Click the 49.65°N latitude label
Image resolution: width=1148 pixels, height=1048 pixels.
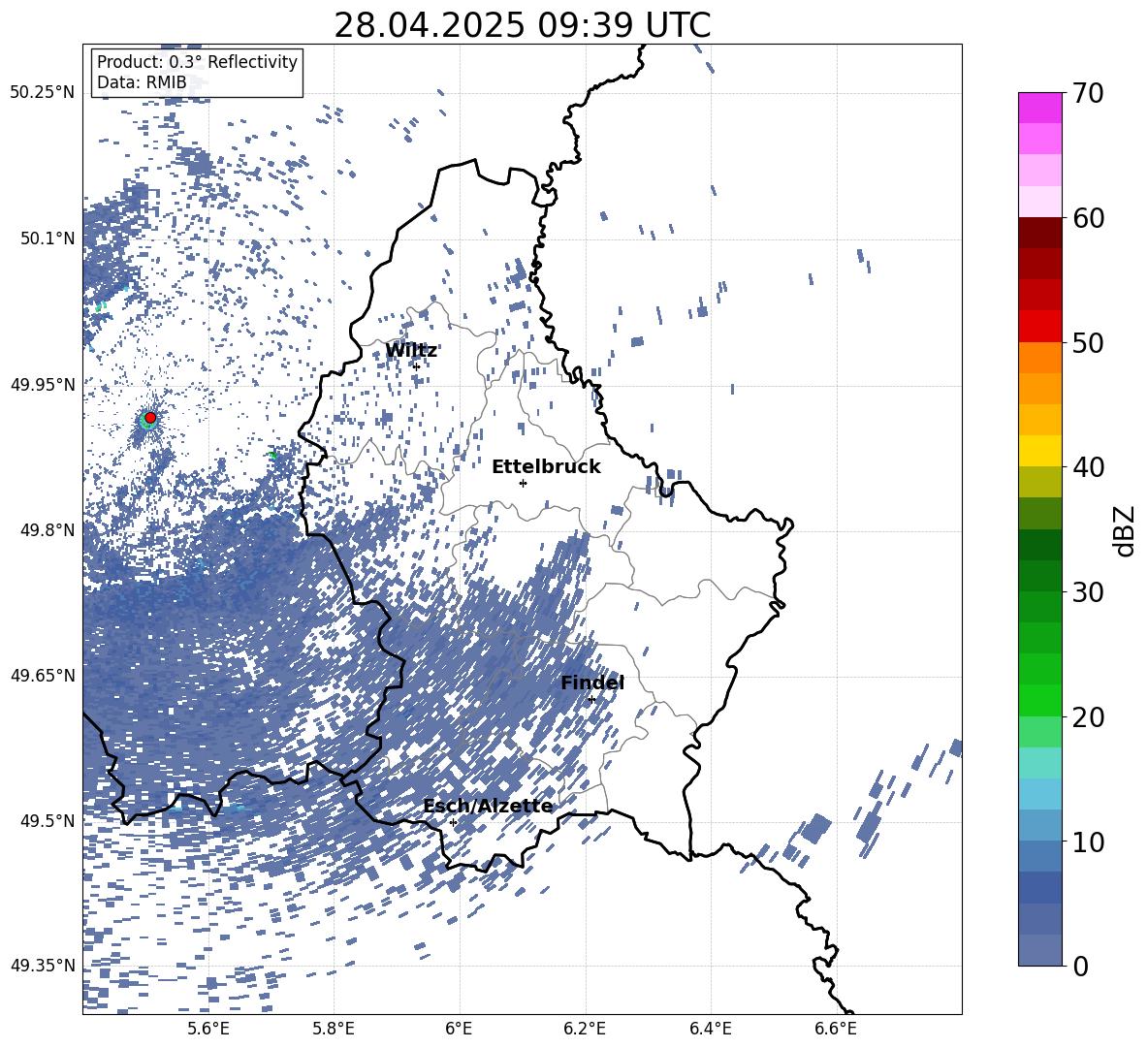click(43, 675)
